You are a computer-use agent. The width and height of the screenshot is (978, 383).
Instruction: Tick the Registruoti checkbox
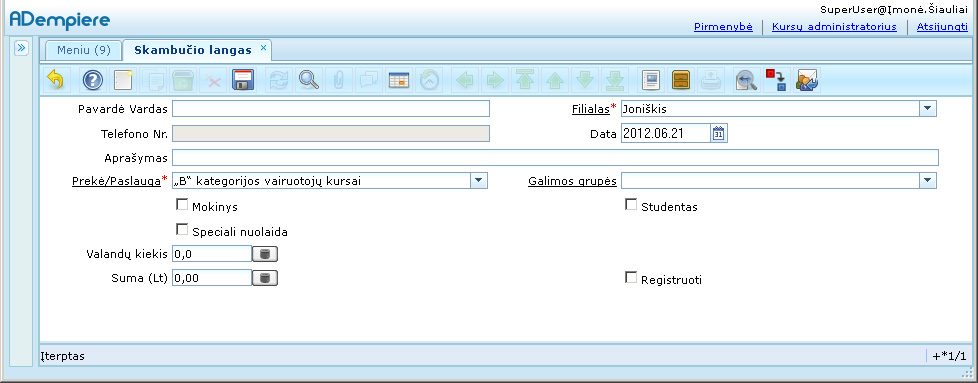[631, 278]
